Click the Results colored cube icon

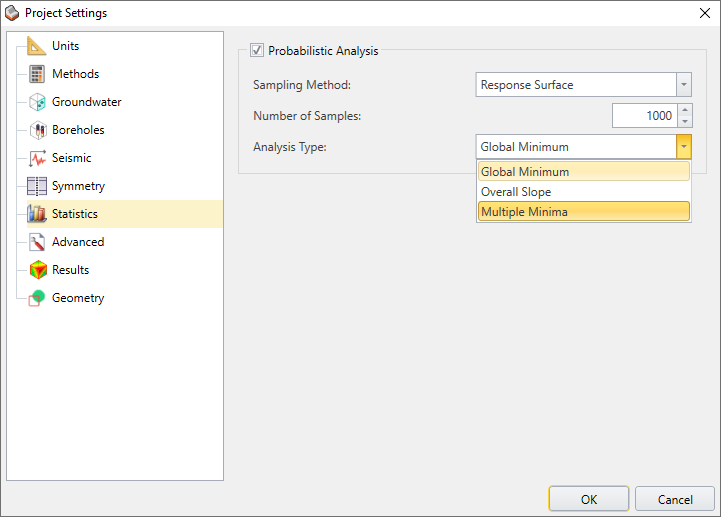38,270
